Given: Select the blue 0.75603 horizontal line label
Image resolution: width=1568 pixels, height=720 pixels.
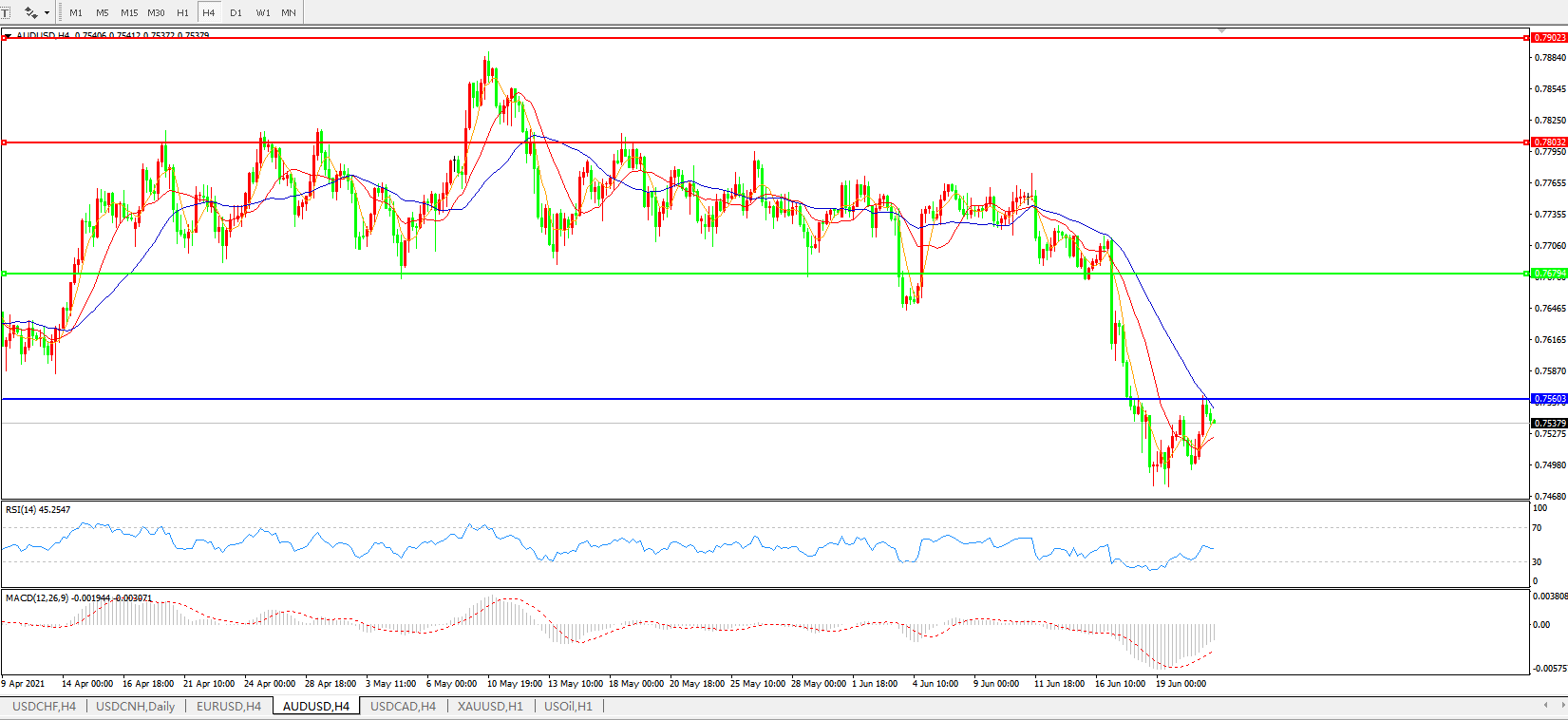Looking at the screenshot, I should 1549,399.
